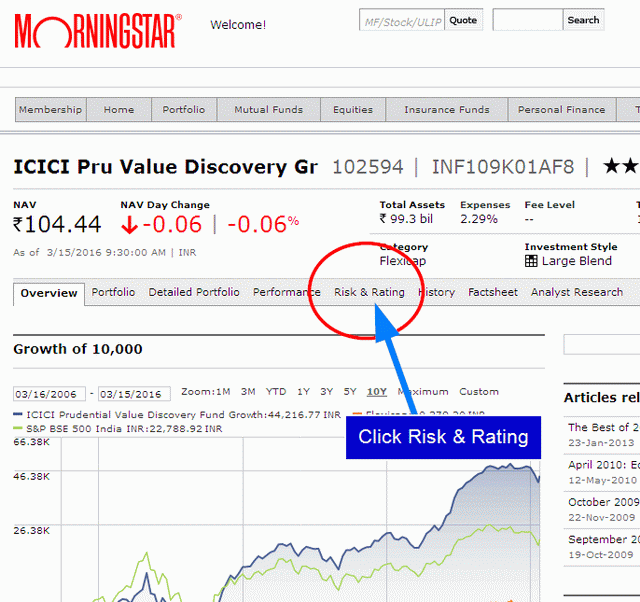640x602 pixels.
Task: Click the green S&P BSE 500 legend marker
Action: [x=19, y=428]
